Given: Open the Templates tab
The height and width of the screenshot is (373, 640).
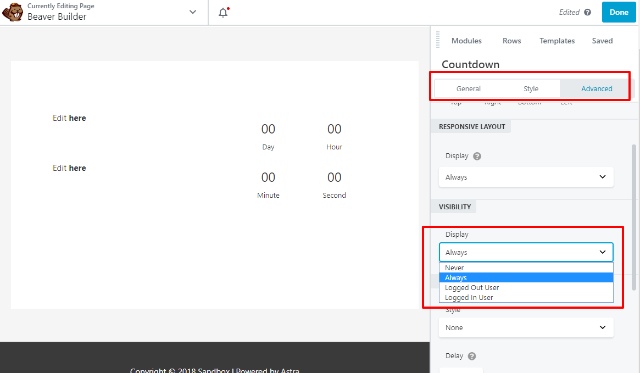Looking at the screenshot, I should point(557,41).
